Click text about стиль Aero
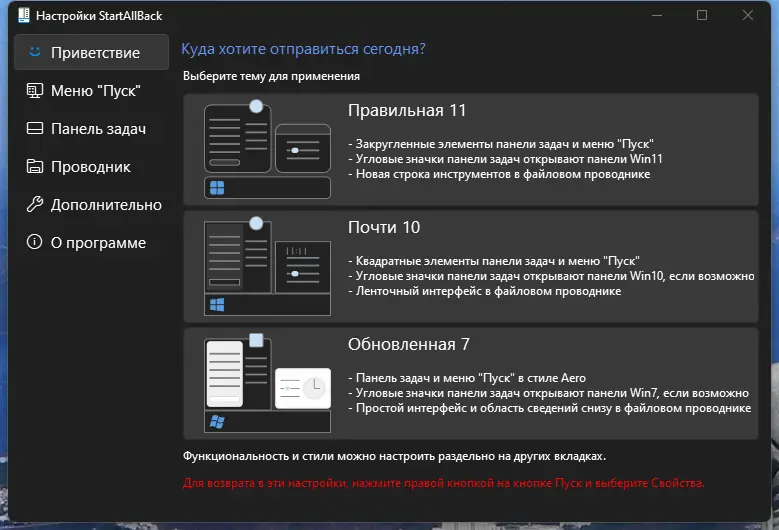The width and height of the screenshot is (779, 530). click(x=467, y=378)
